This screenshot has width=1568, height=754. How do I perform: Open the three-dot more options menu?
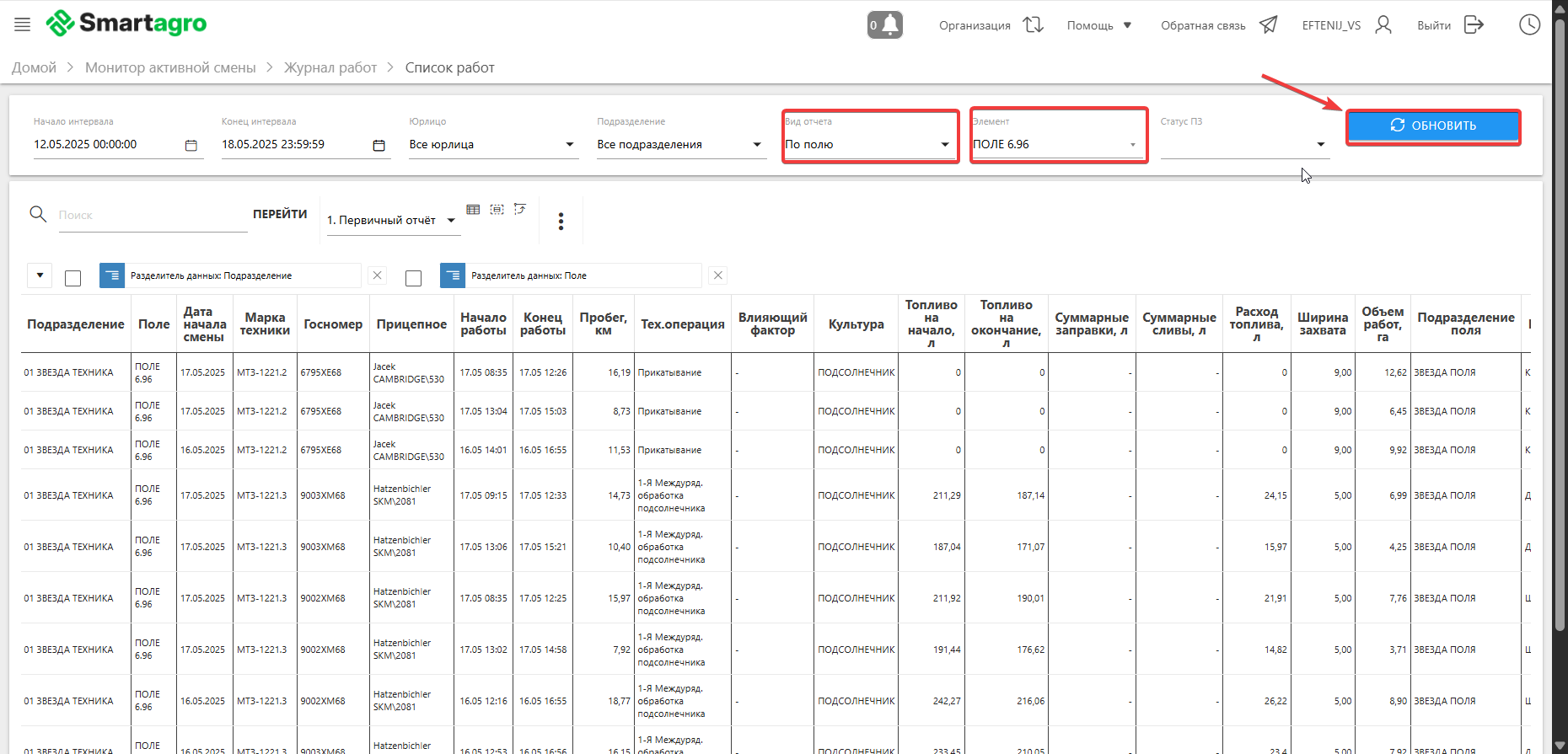561,221
